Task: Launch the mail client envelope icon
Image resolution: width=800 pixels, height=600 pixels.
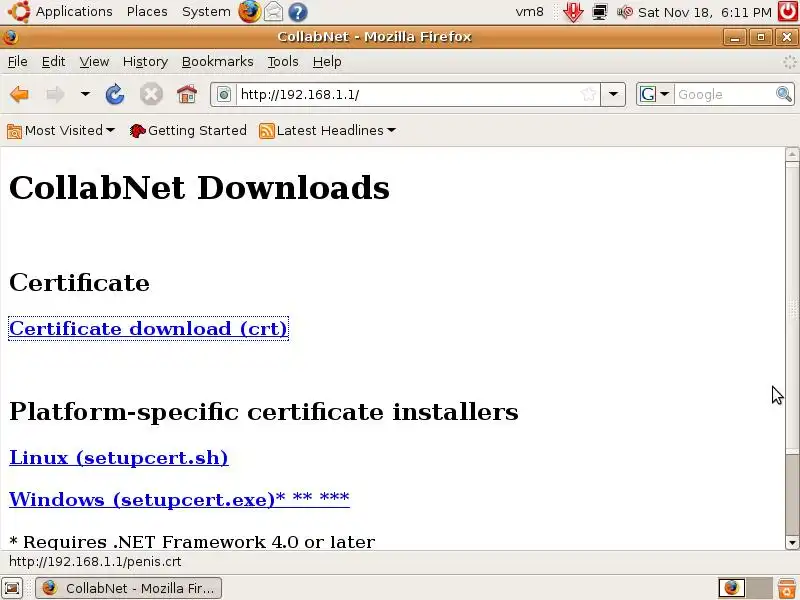Action: 273,12
